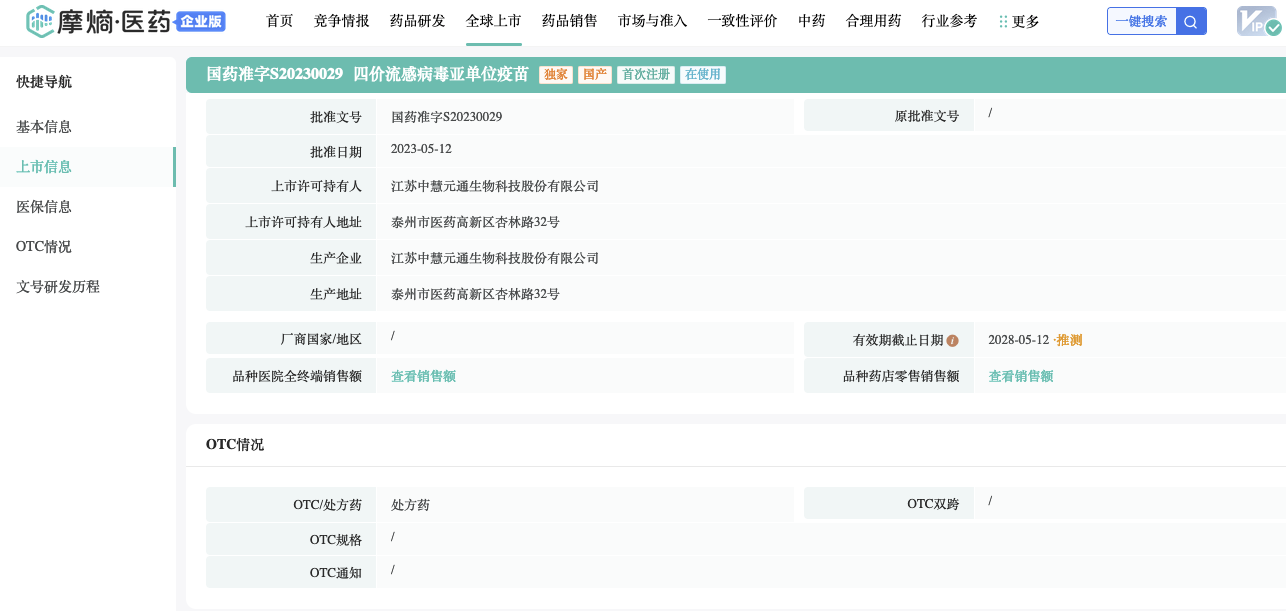Open the 全球上市 menu tab
Screen dimensions: 1286x611
tap(493, 21)
